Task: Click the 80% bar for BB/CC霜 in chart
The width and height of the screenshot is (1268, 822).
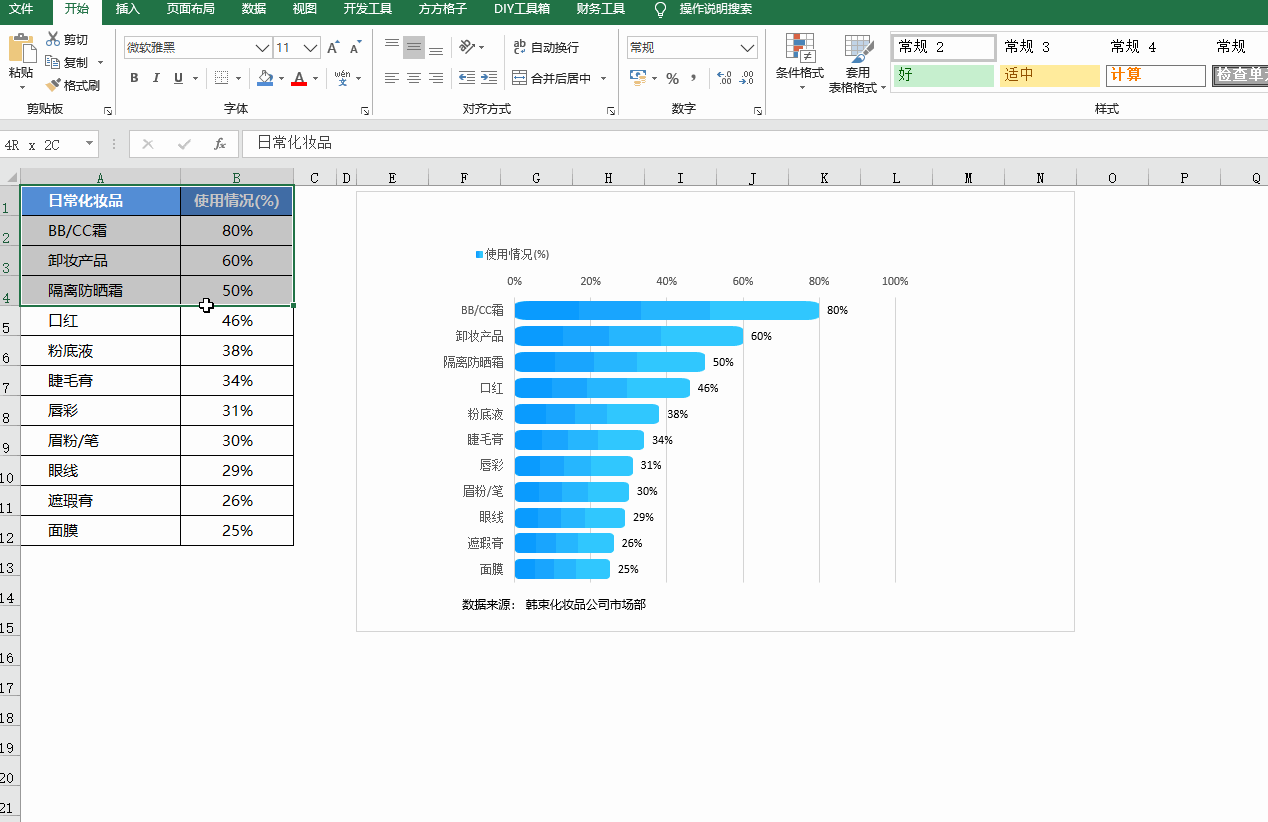Action: 667,310
